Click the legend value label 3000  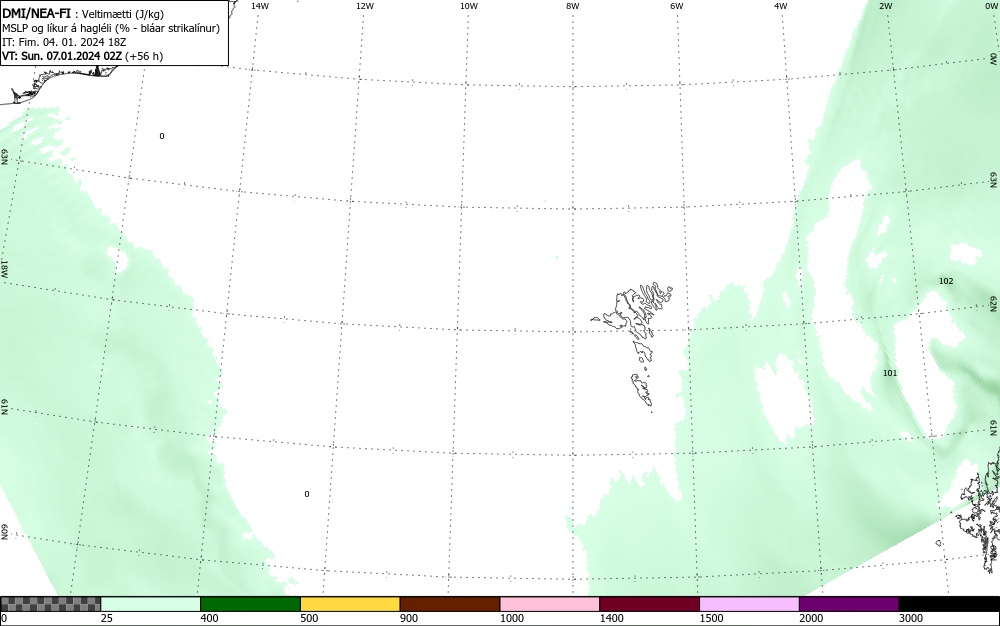[911, 618]
